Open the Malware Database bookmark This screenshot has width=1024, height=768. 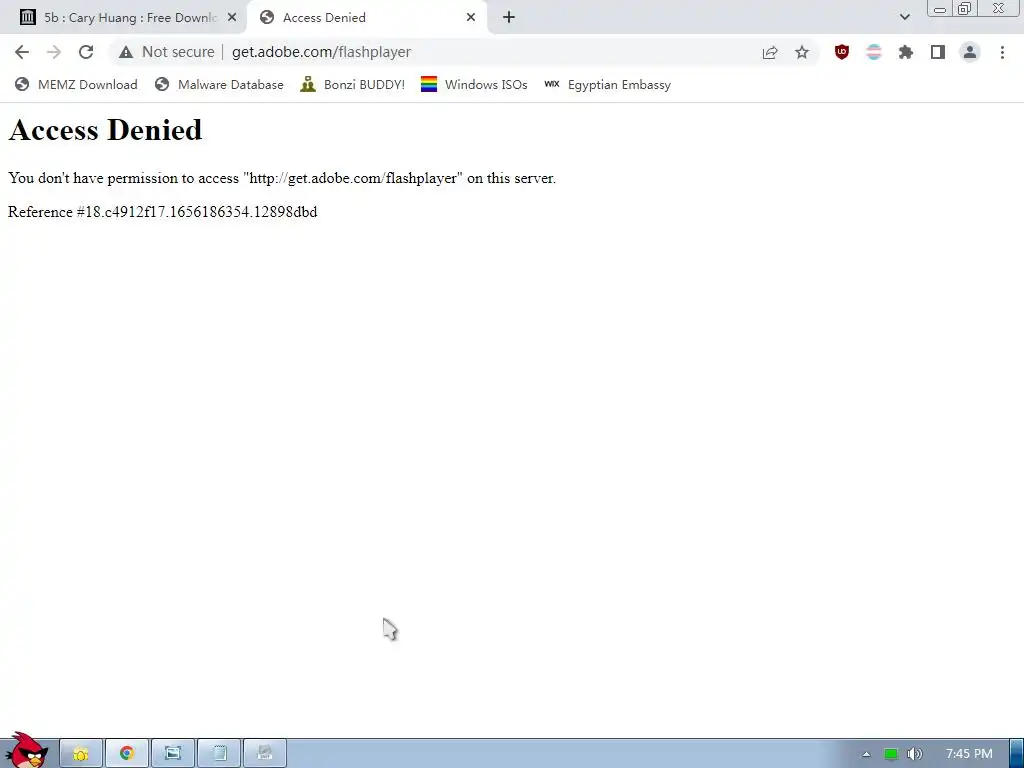219,85
